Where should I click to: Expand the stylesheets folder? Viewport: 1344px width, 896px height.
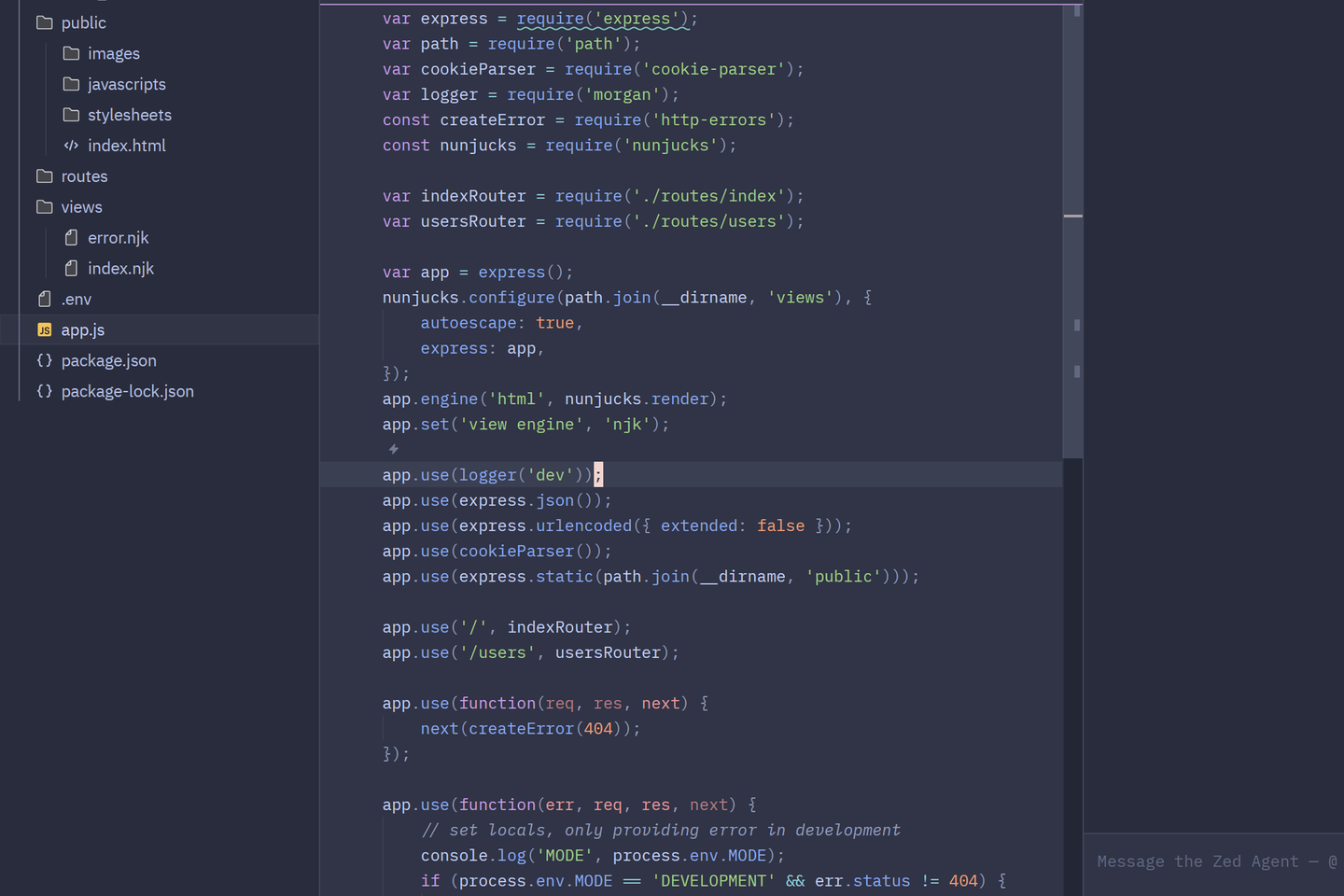tap(160, 115)
